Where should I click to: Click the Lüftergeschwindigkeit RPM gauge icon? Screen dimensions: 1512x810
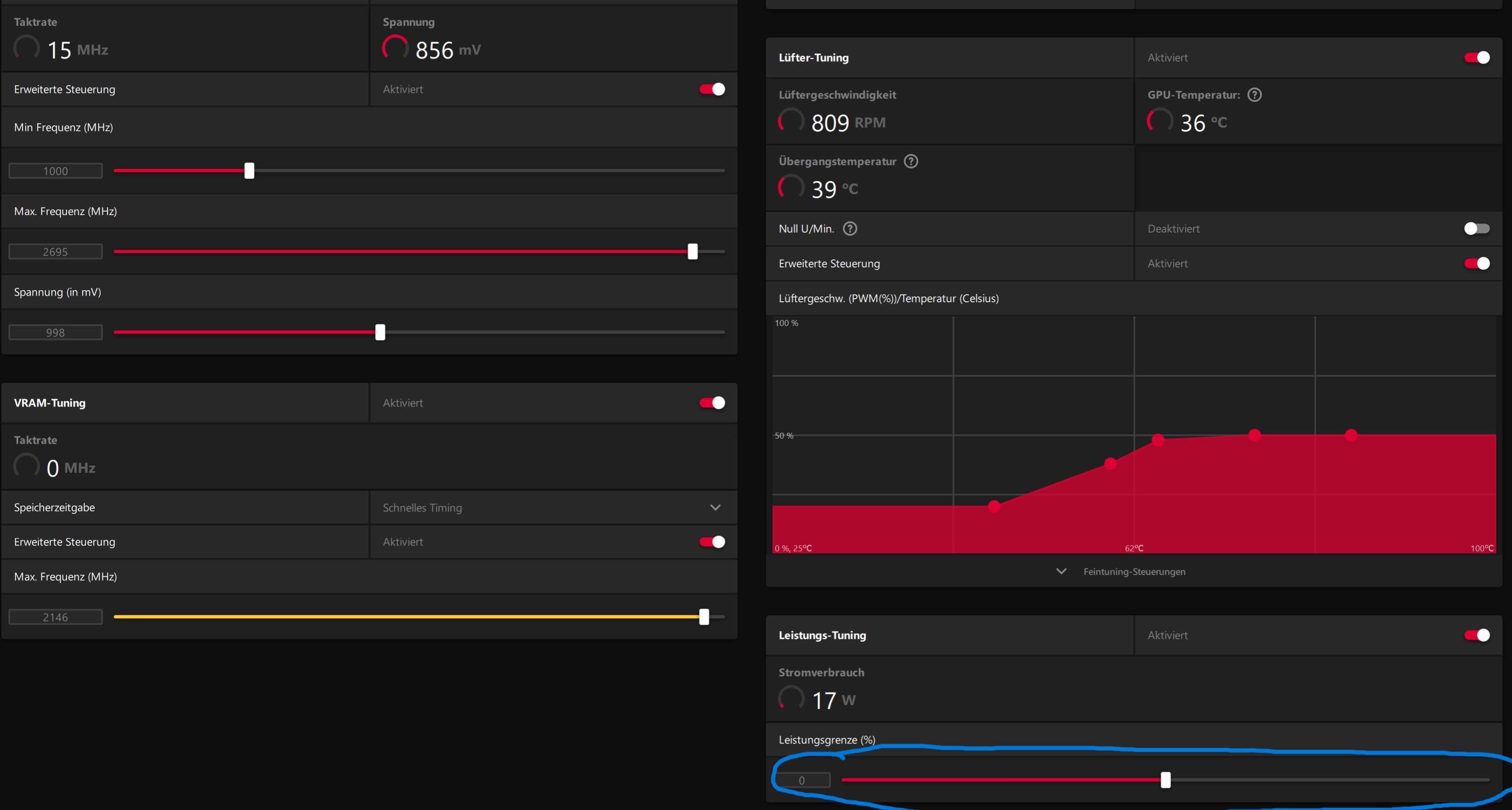click(791, 121)
